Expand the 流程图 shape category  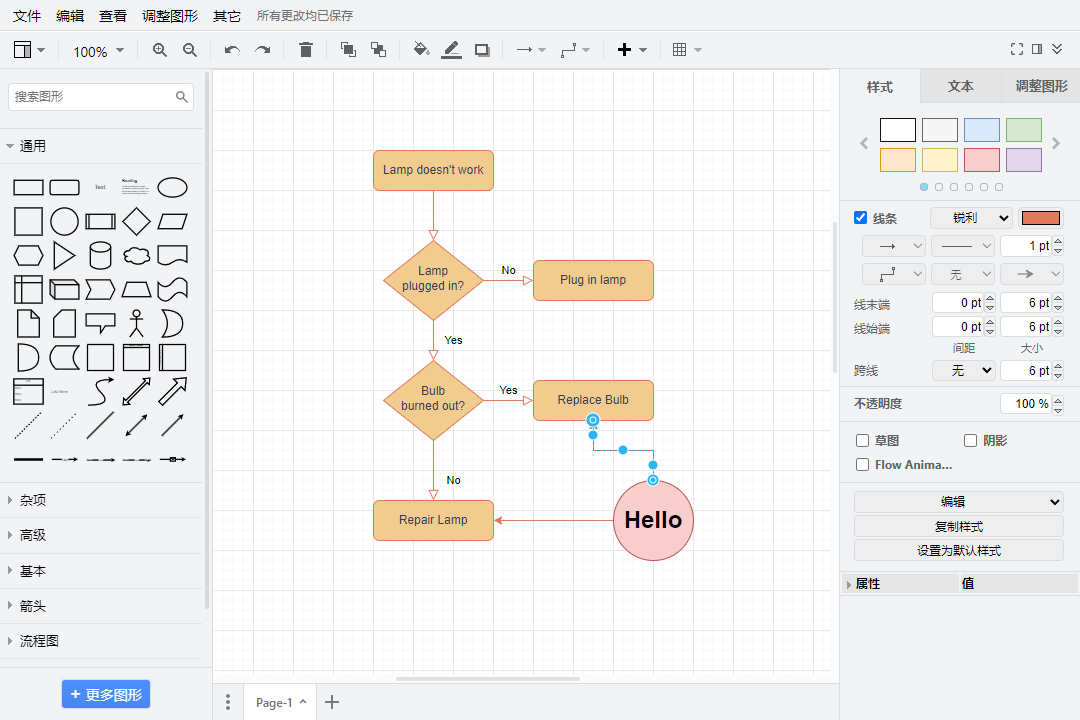pos(40,641)
